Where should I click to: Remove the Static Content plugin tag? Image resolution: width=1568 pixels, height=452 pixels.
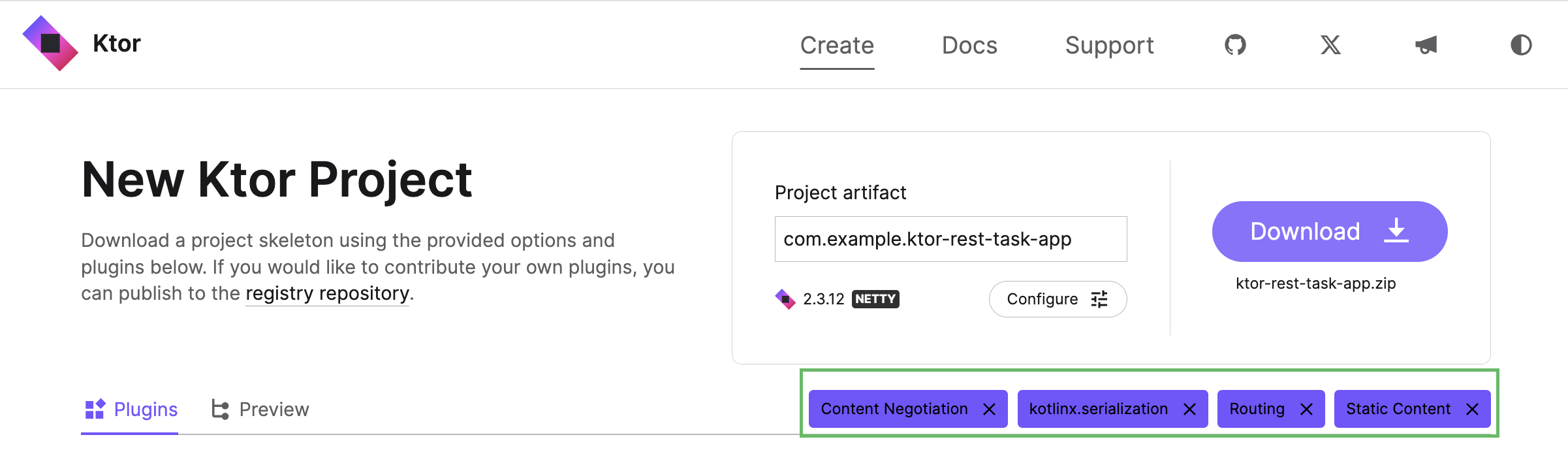coord(1472,410)
